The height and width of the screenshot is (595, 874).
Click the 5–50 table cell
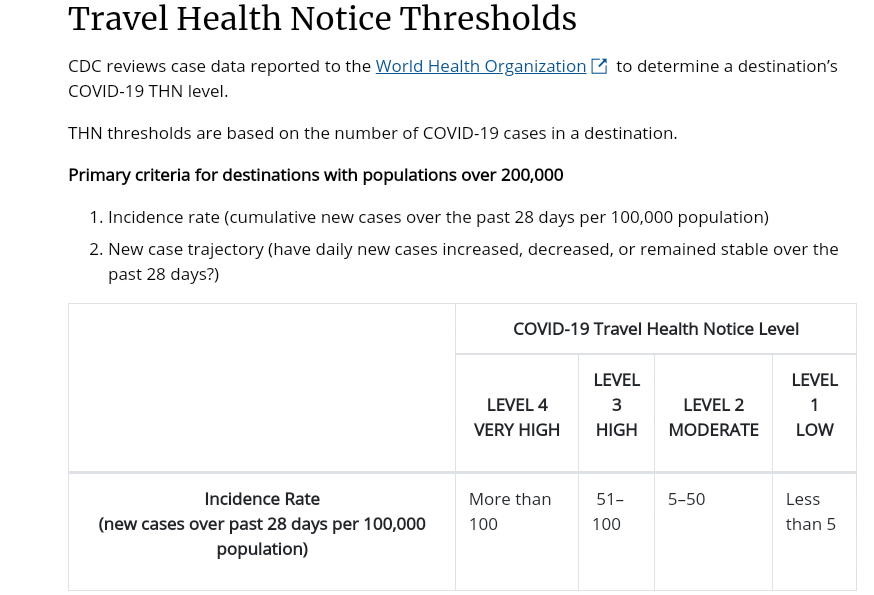click(686, 498)
